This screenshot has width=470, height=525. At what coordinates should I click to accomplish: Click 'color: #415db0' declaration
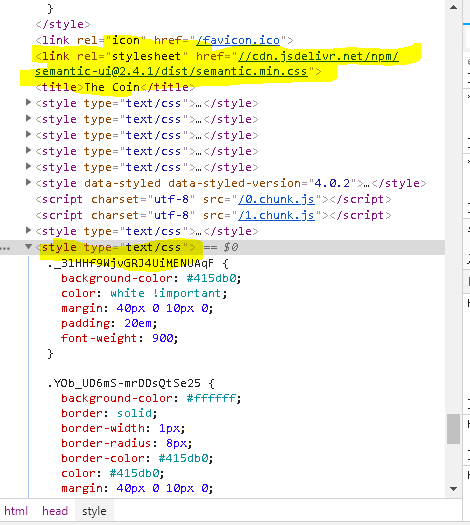pyautogui.click(x=112, y=473)
